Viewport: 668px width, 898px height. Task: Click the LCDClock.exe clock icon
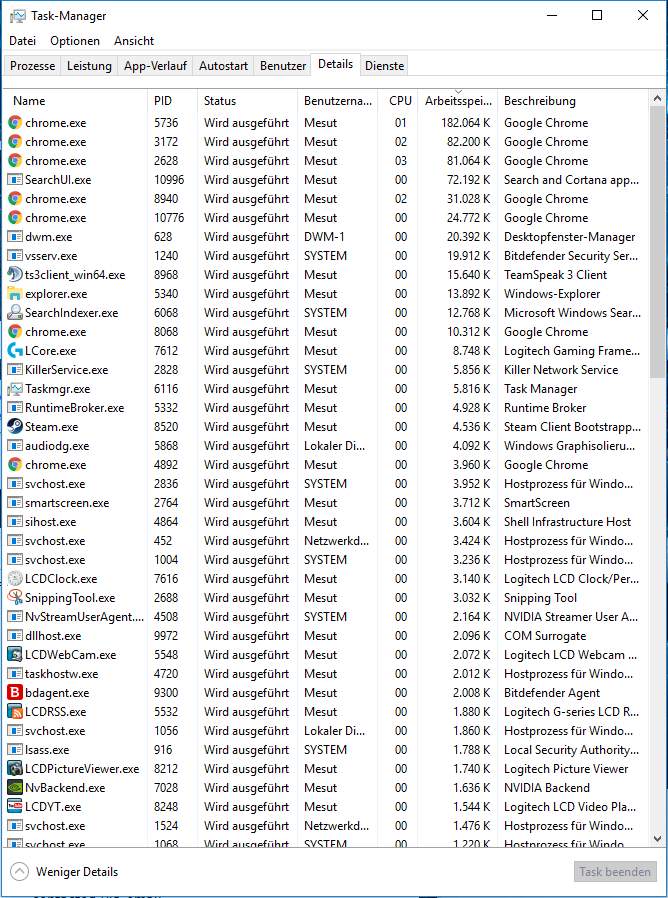(15, 578)
